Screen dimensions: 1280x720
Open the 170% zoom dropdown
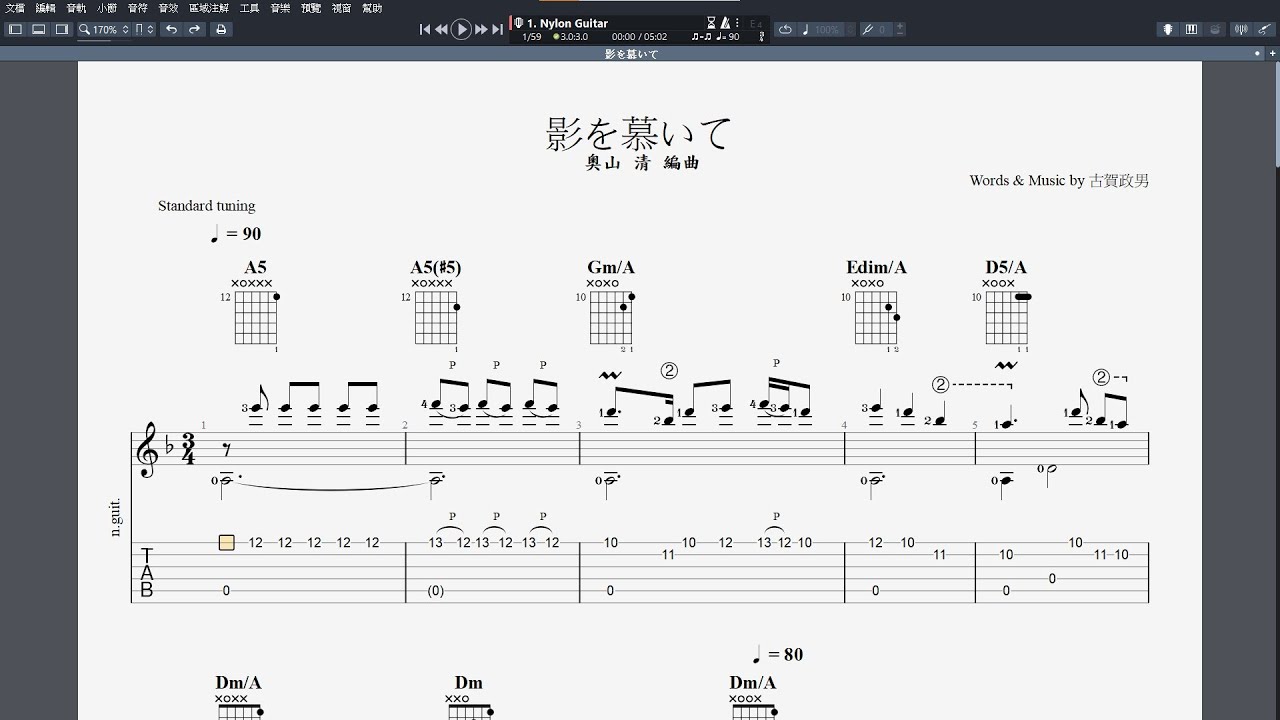[110, 30]
